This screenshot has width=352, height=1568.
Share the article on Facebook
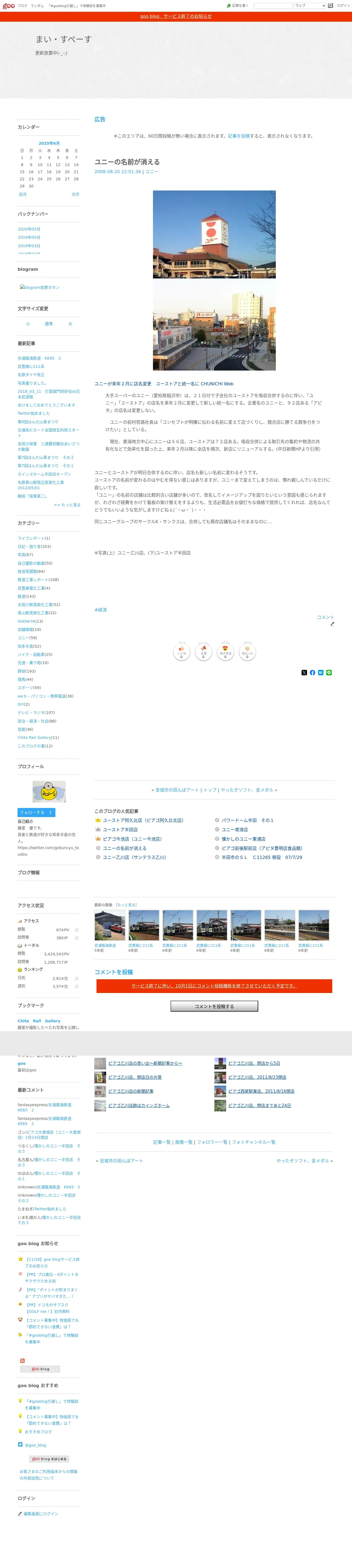click(313, 673)
